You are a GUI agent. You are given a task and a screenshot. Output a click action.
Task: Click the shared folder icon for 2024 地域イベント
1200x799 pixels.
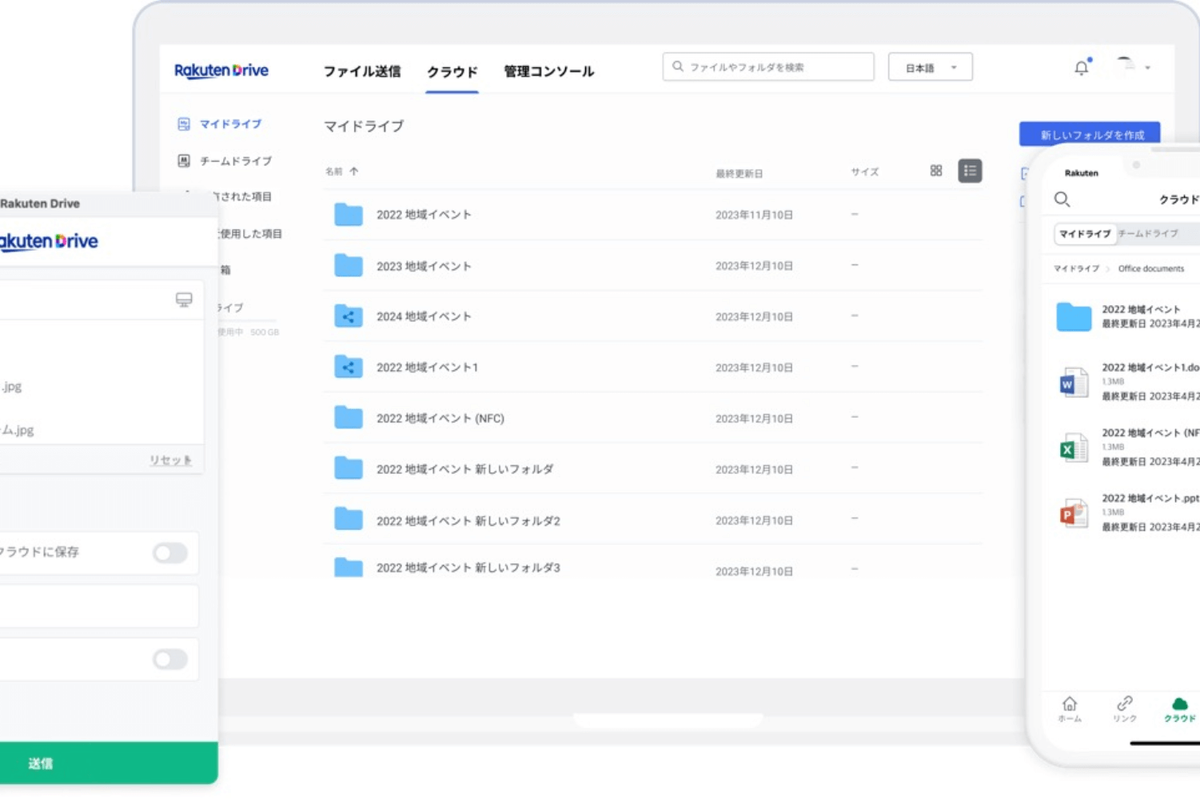[x=348, y=316]
